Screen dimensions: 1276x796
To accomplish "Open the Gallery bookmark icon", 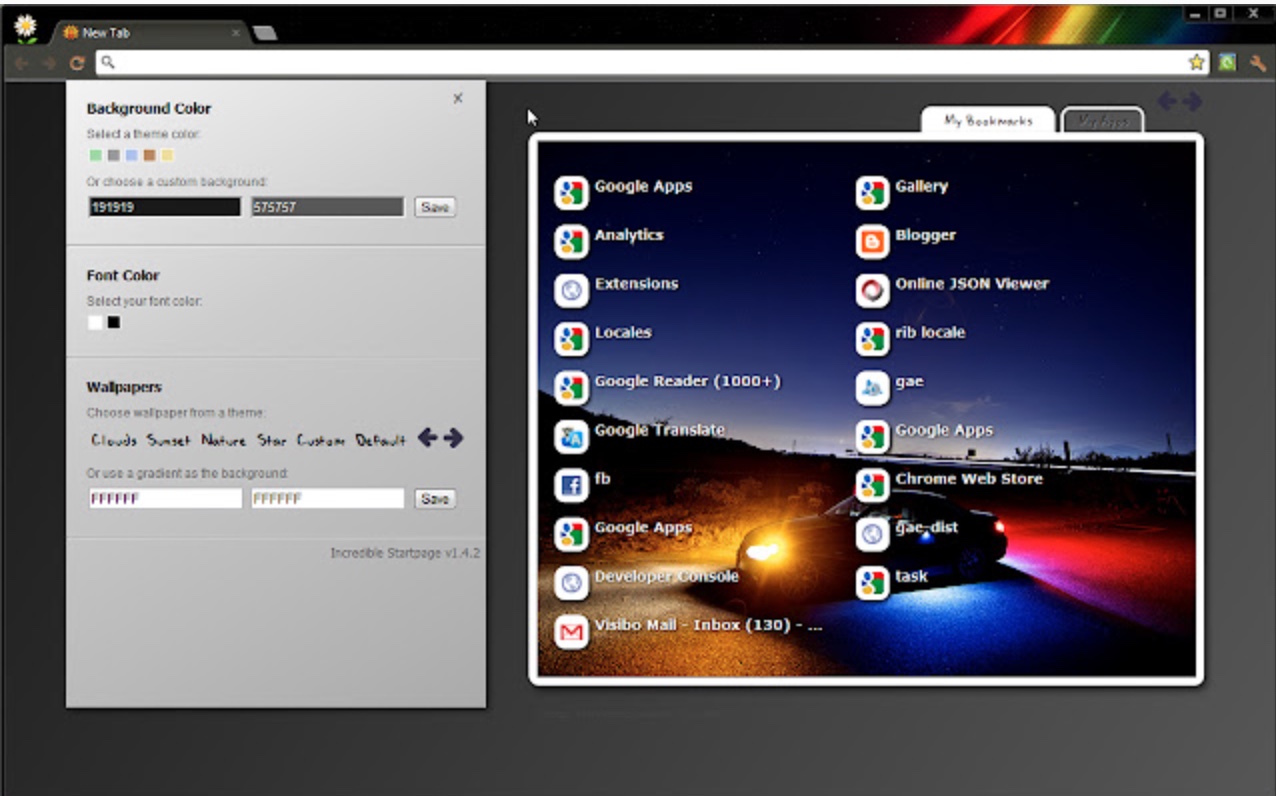I will coord(872,192).
